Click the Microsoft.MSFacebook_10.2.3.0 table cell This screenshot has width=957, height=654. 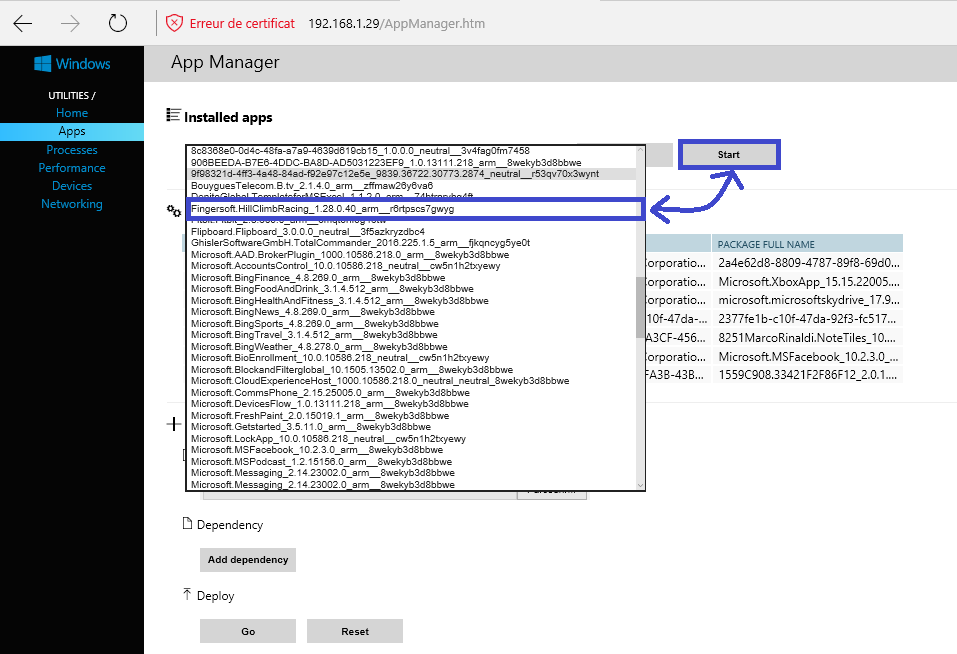807,356
